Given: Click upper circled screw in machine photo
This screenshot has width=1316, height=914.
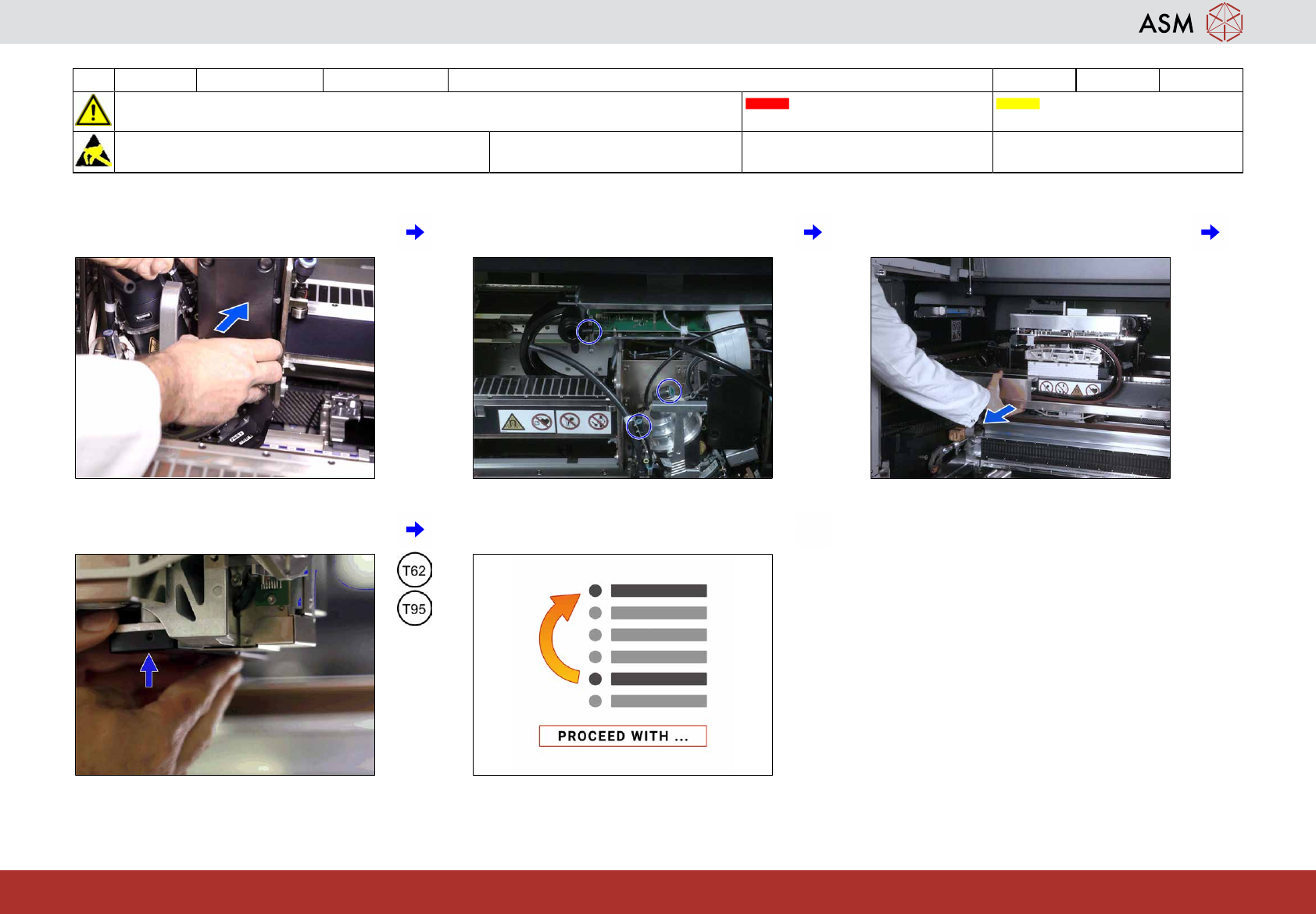Looking at the screenshot, I should [x=588, y=331].
